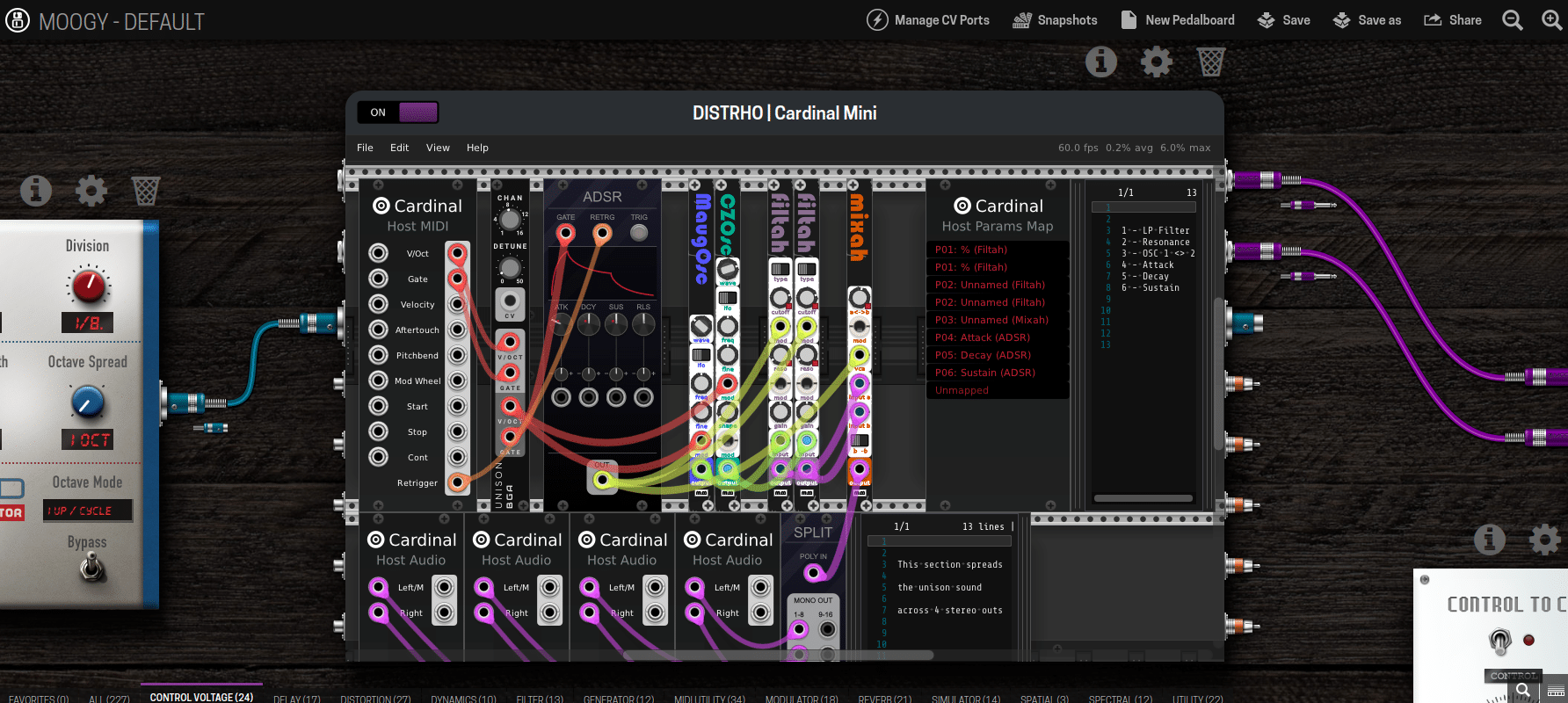Click the Octave Spread blue knob

(87, 402)
